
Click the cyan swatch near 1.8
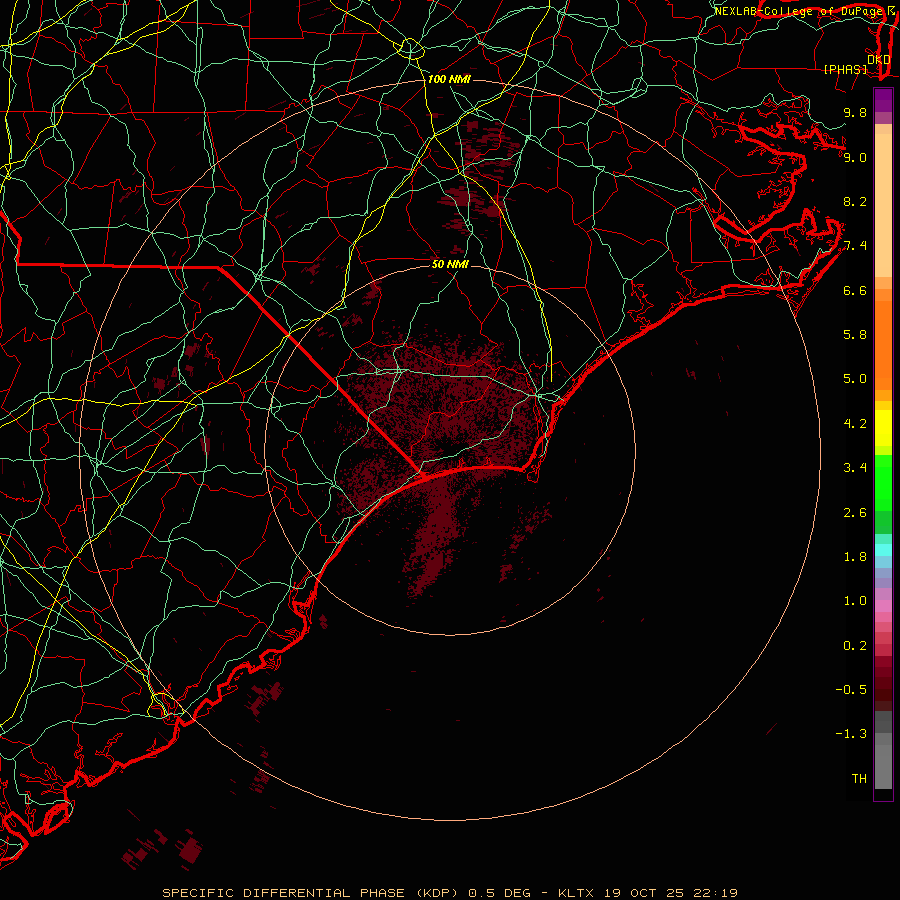click(x=883, y=549)
